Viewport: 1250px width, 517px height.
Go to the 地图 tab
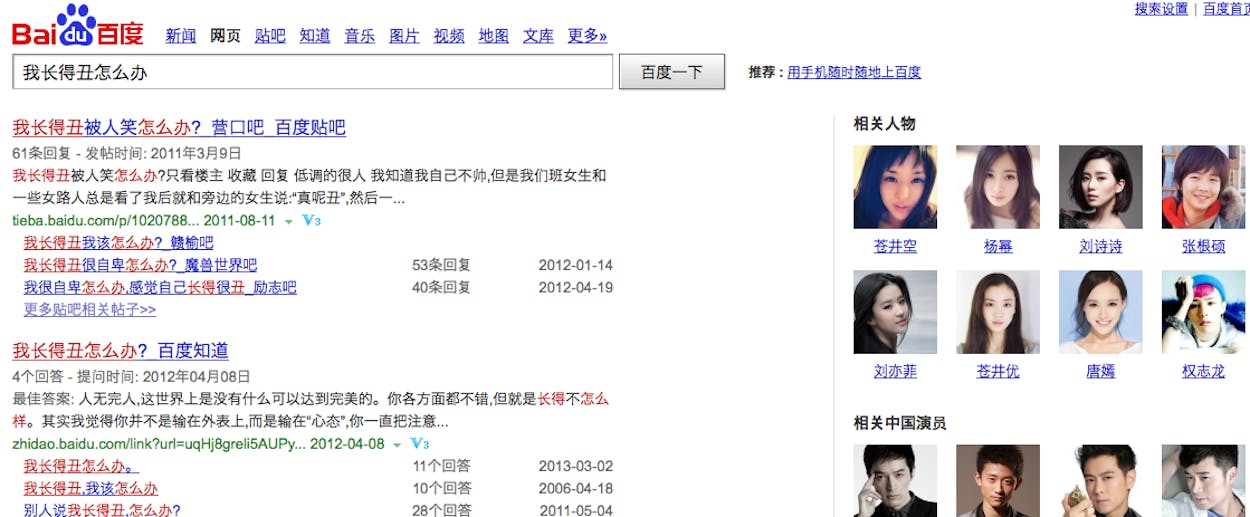(x=493, y=36)
